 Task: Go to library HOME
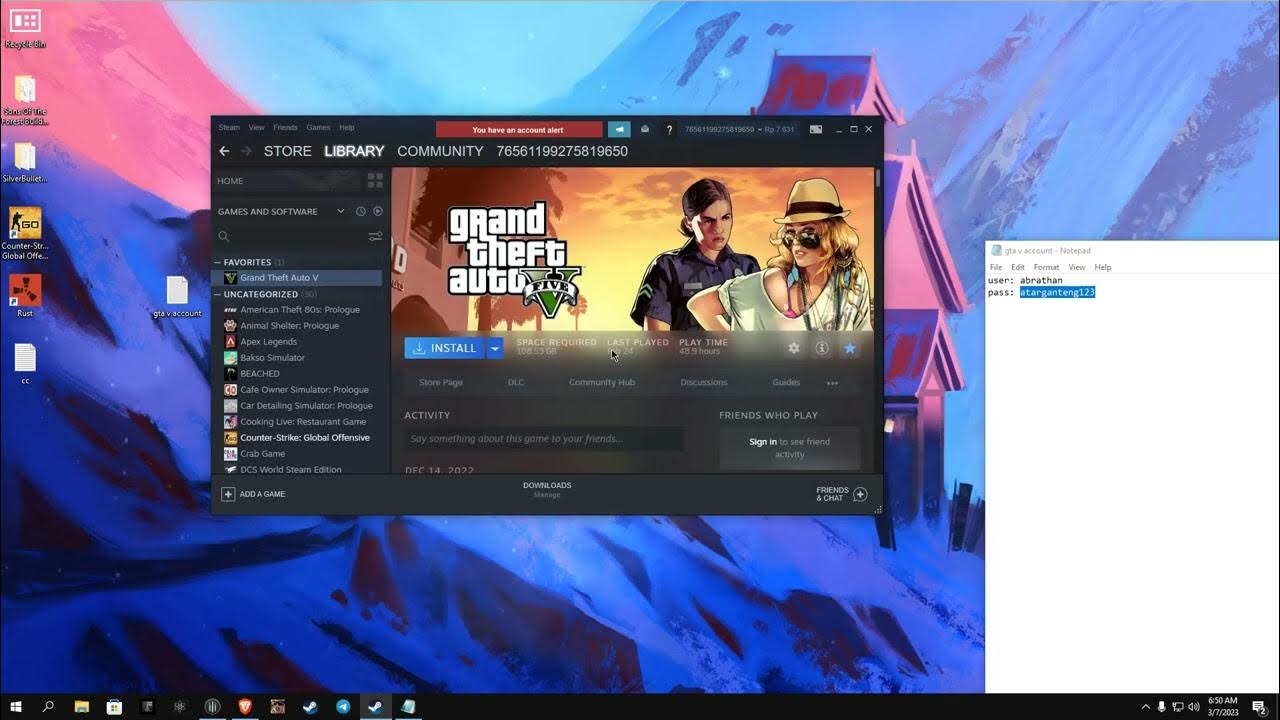(231, 181)
